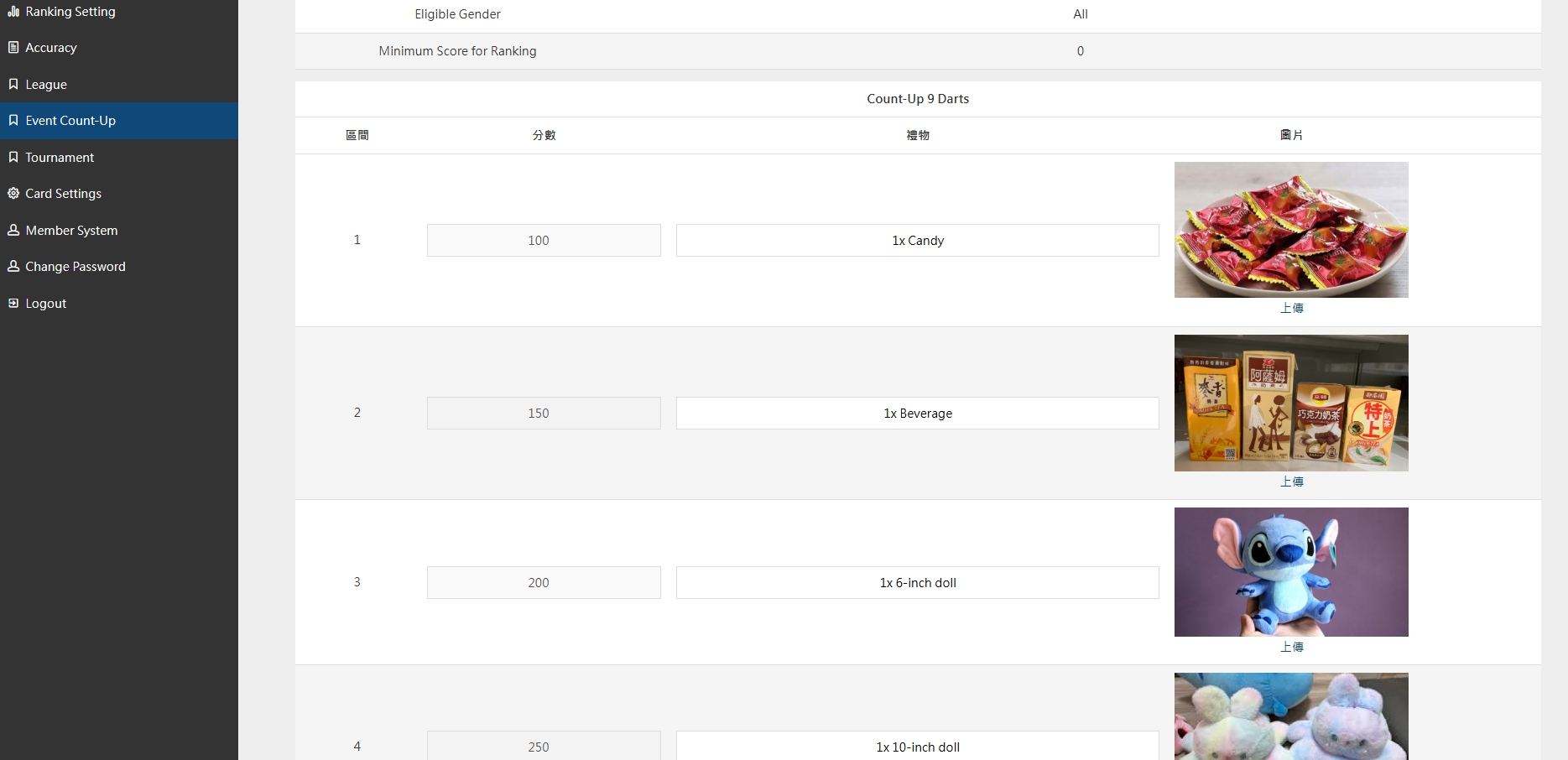The height and width of the screenshot is (760, 1568).
Task: Navigate to Member System
Action: click(x=119, y=230)
